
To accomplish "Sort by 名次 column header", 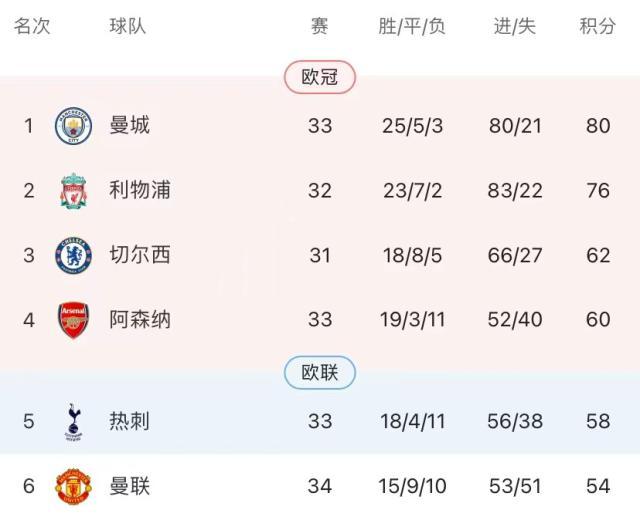I will pyautogui.click(x=31, y=27).
